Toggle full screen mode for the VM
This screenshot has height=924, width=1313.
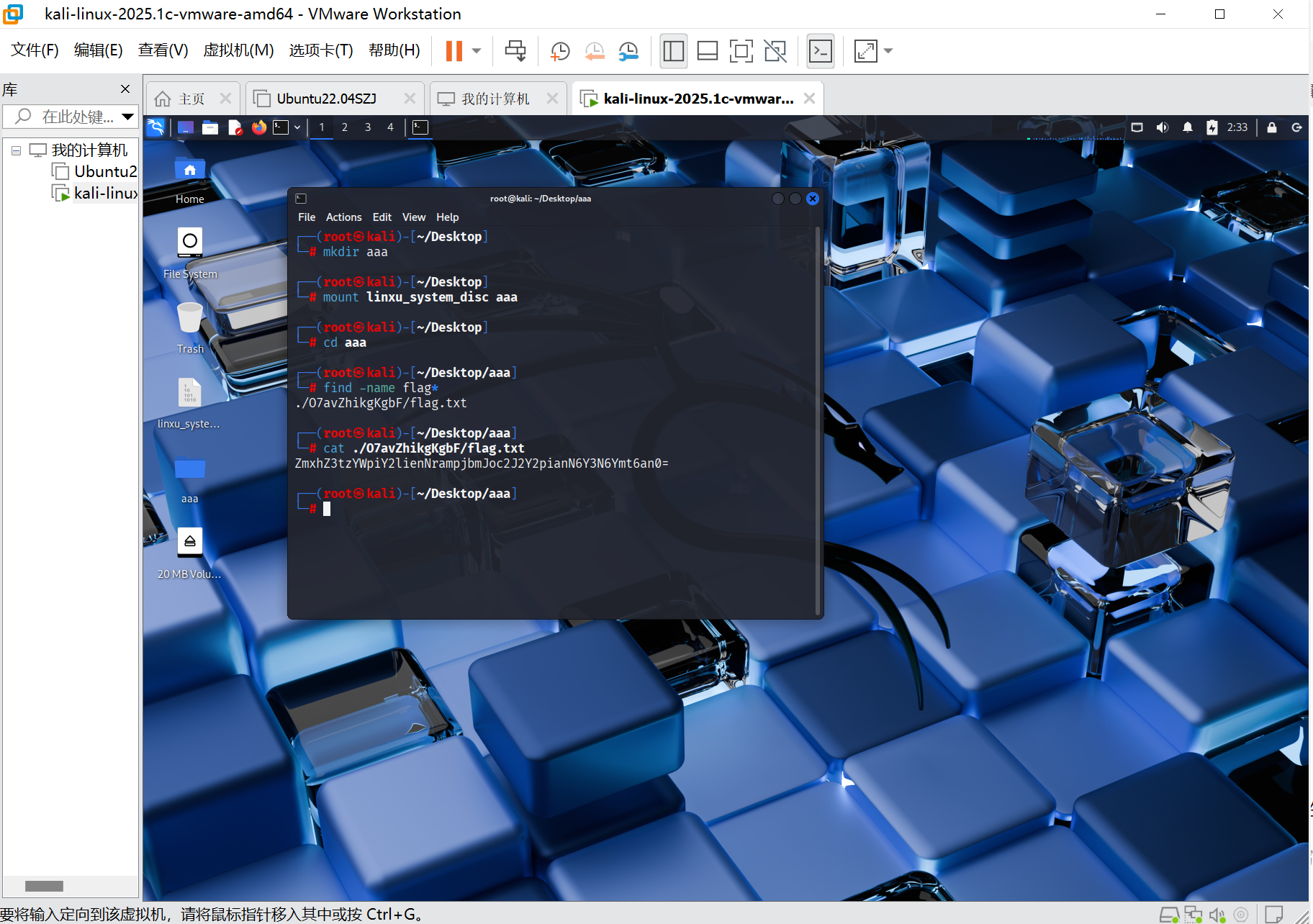(x=741, y=50)
